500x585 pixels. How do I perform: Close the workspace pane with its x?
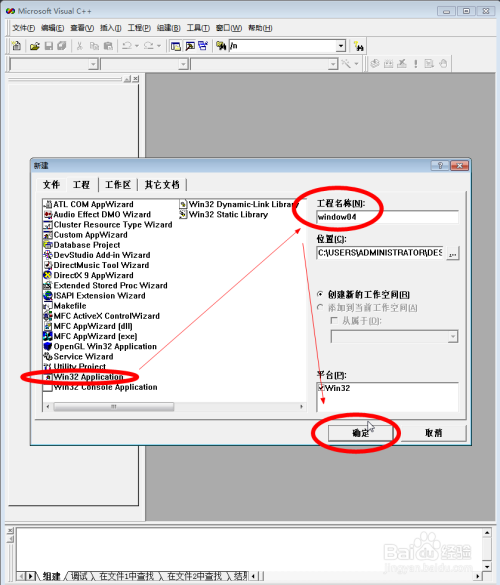coord(135,79)
